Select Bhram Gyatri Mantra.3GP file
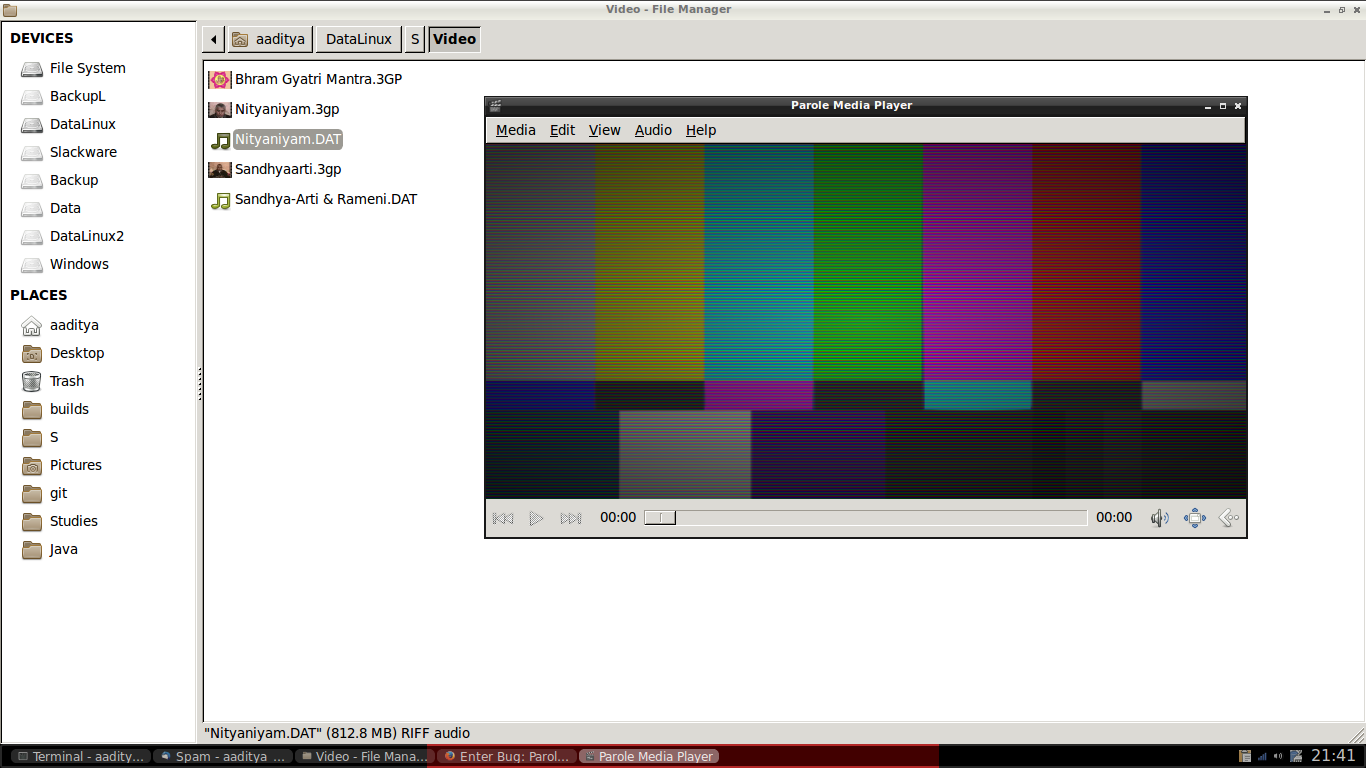Screen dimensions: 1366x768 [317, 79]
